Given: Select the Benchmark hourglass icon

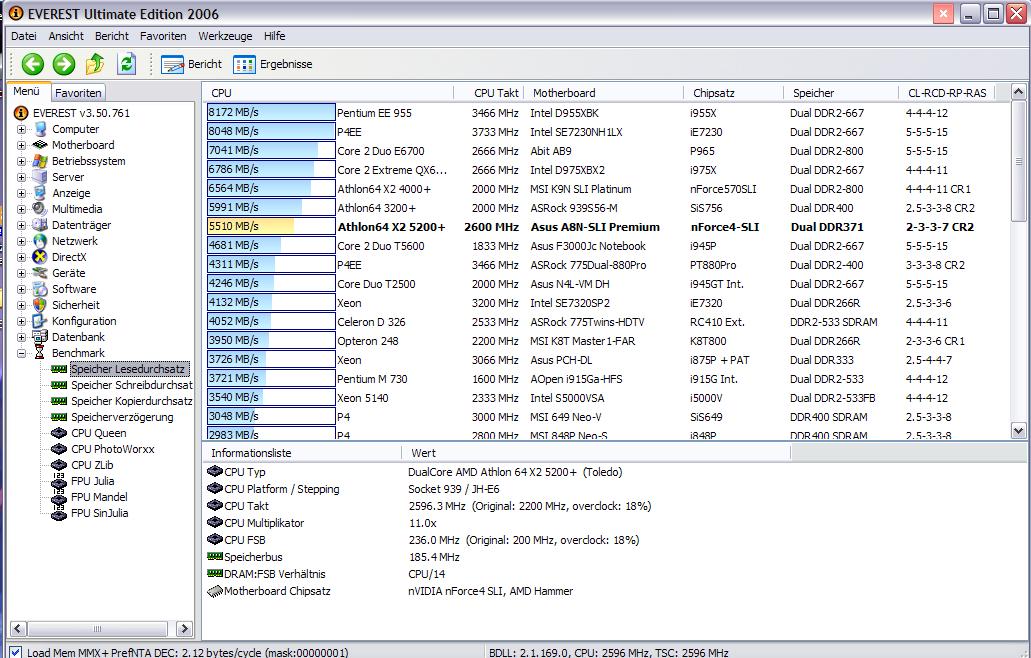Looking at the screenshot, I should (x=41, y=353).
